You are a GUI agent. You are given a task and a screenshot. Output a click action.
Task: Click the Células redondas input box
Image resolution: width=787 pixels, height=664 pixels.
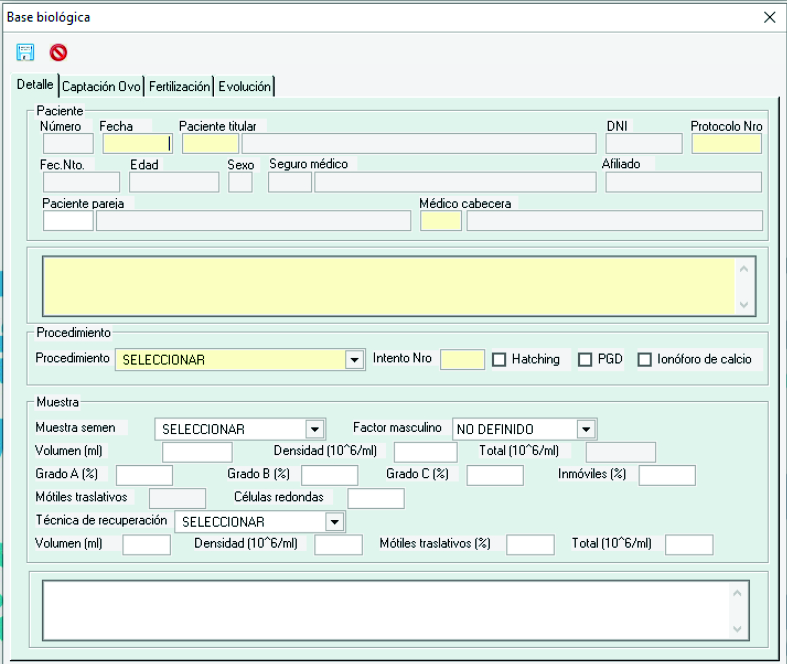coord(375,498)
